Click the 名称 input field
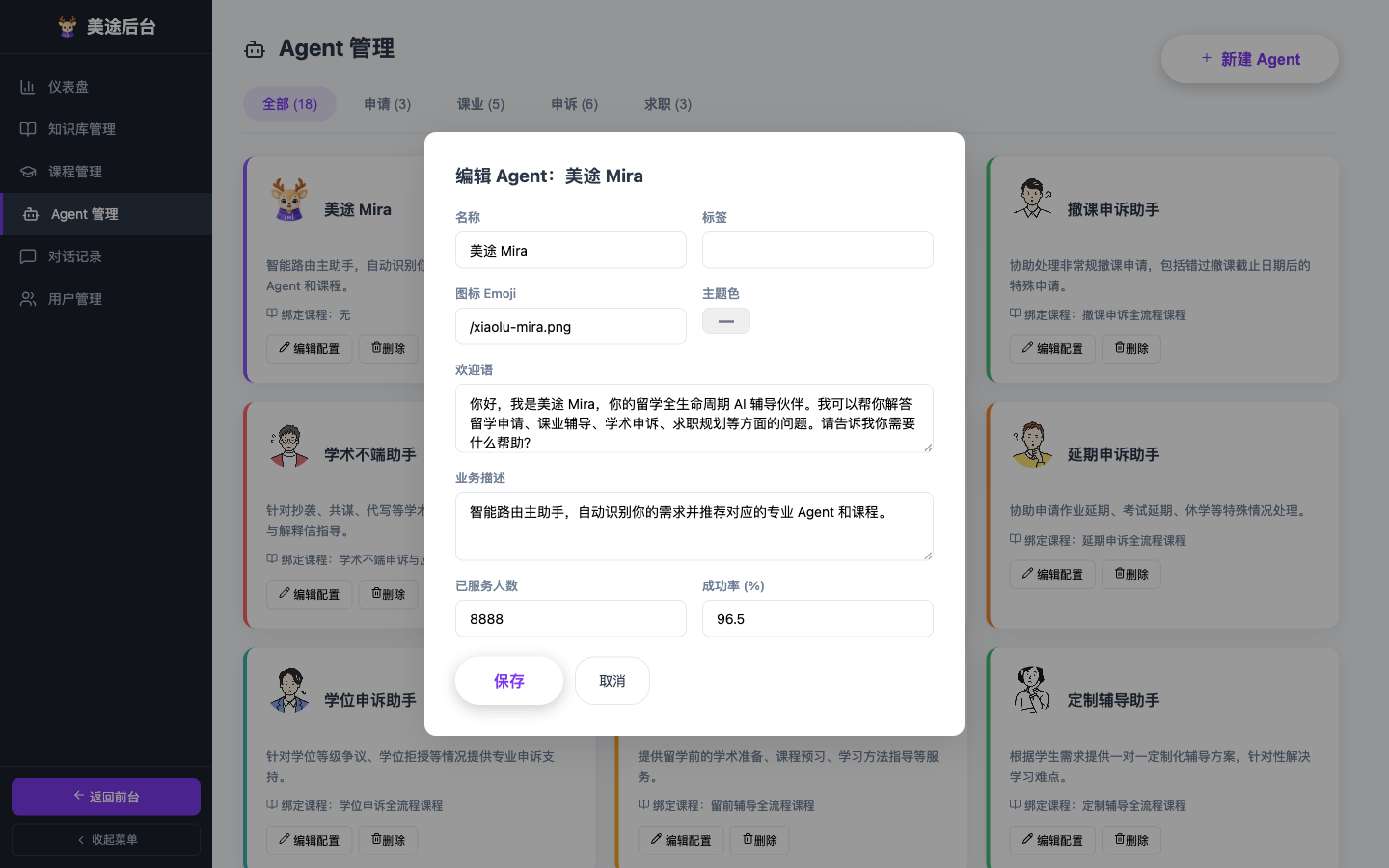The width and height of the screenshot is (1389, 868). (x=571, y=250)
